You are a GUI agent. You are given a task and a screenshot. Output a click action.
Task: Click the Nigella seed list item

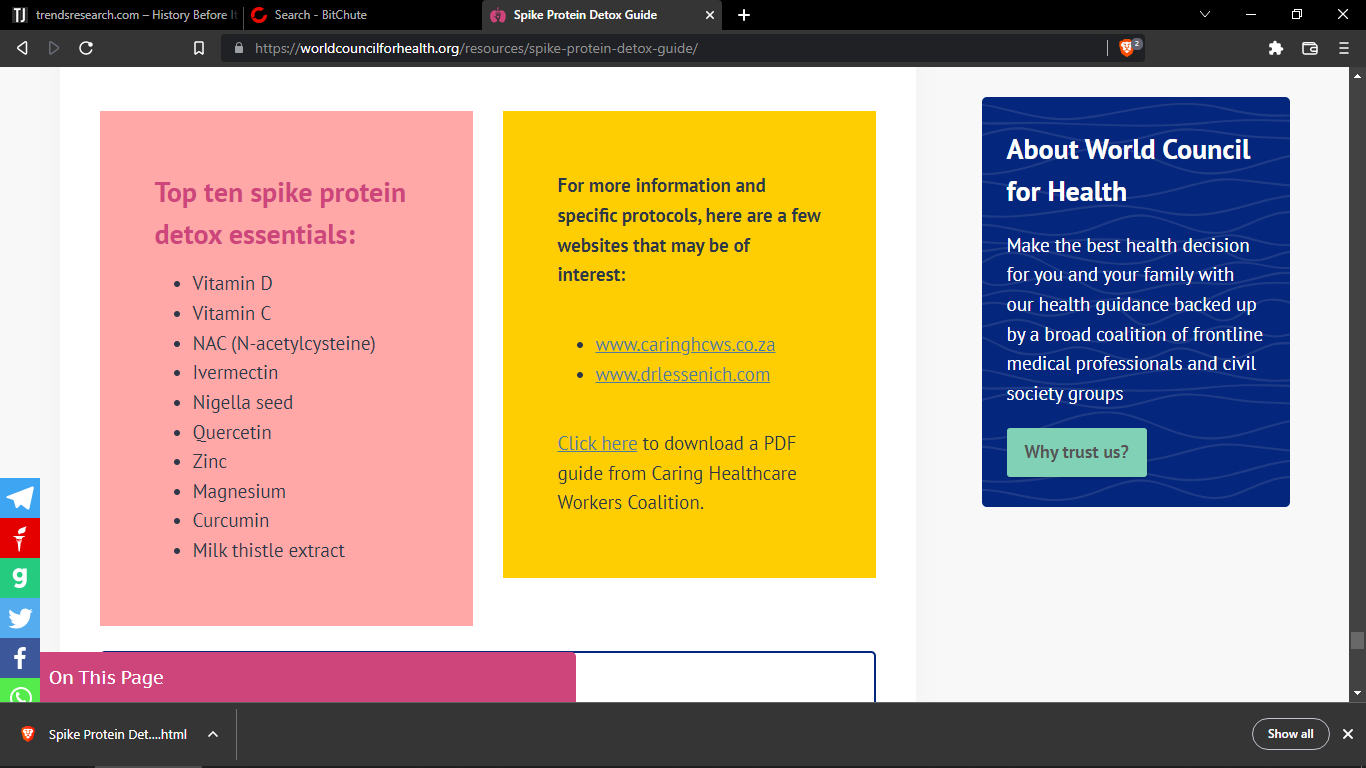point(243,403)
